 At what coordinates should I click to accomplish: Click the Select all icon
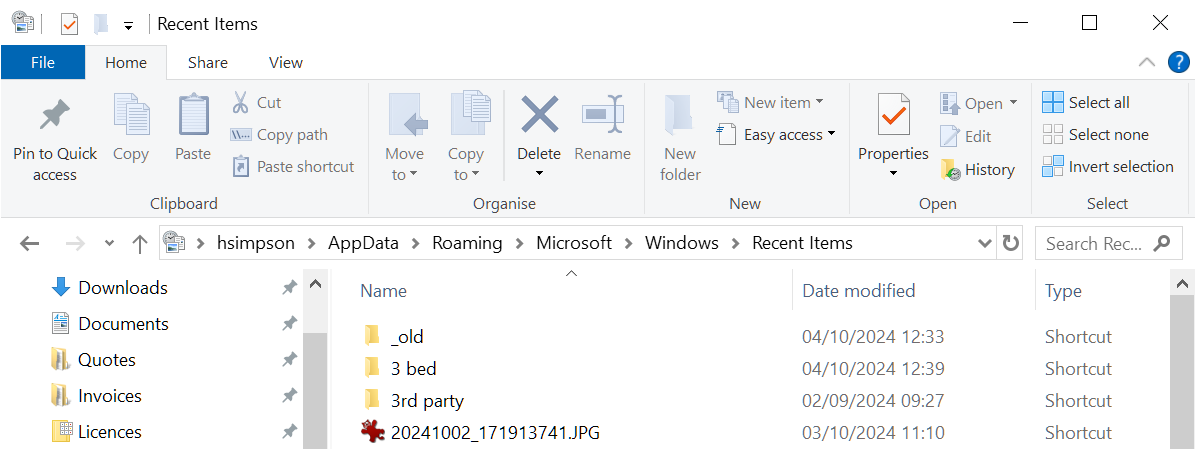(1053, 102)
